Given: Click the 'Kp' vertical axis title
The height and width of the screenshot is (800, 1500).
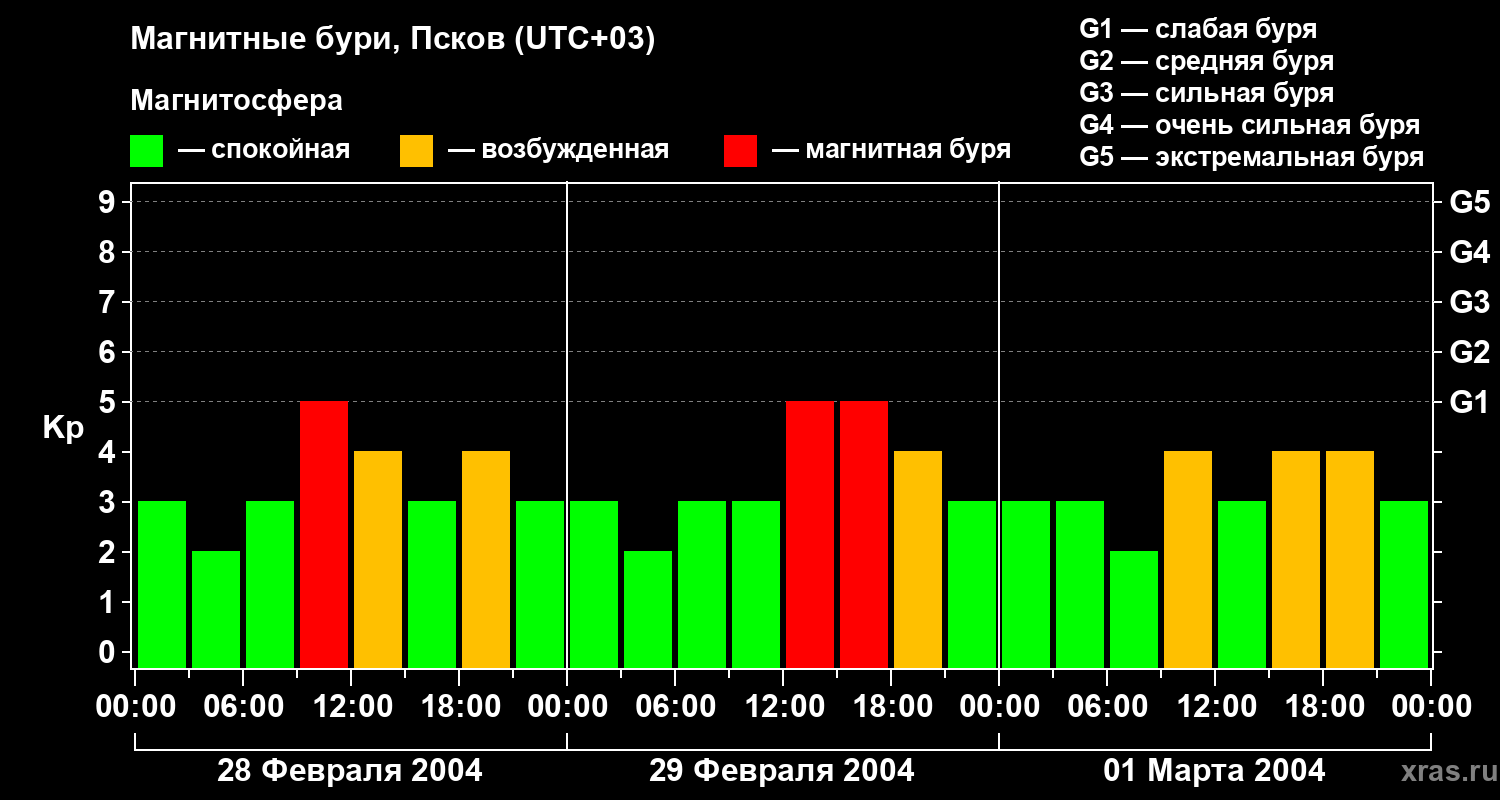Looking at the screenshot, I should point(63,429).
